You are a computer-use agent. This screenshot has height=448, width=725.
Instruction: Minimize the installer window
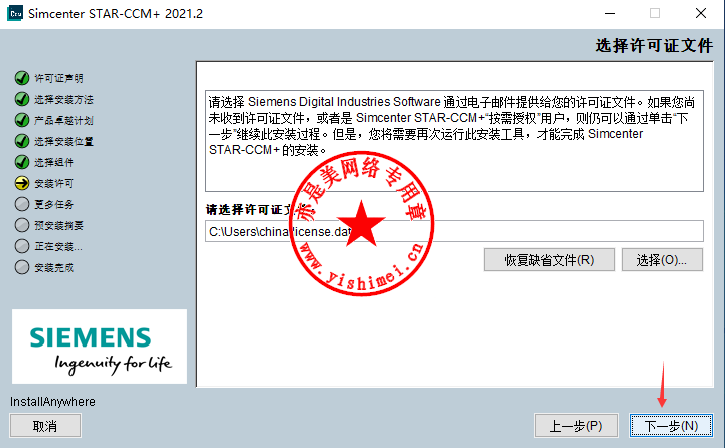click(610, 13)
